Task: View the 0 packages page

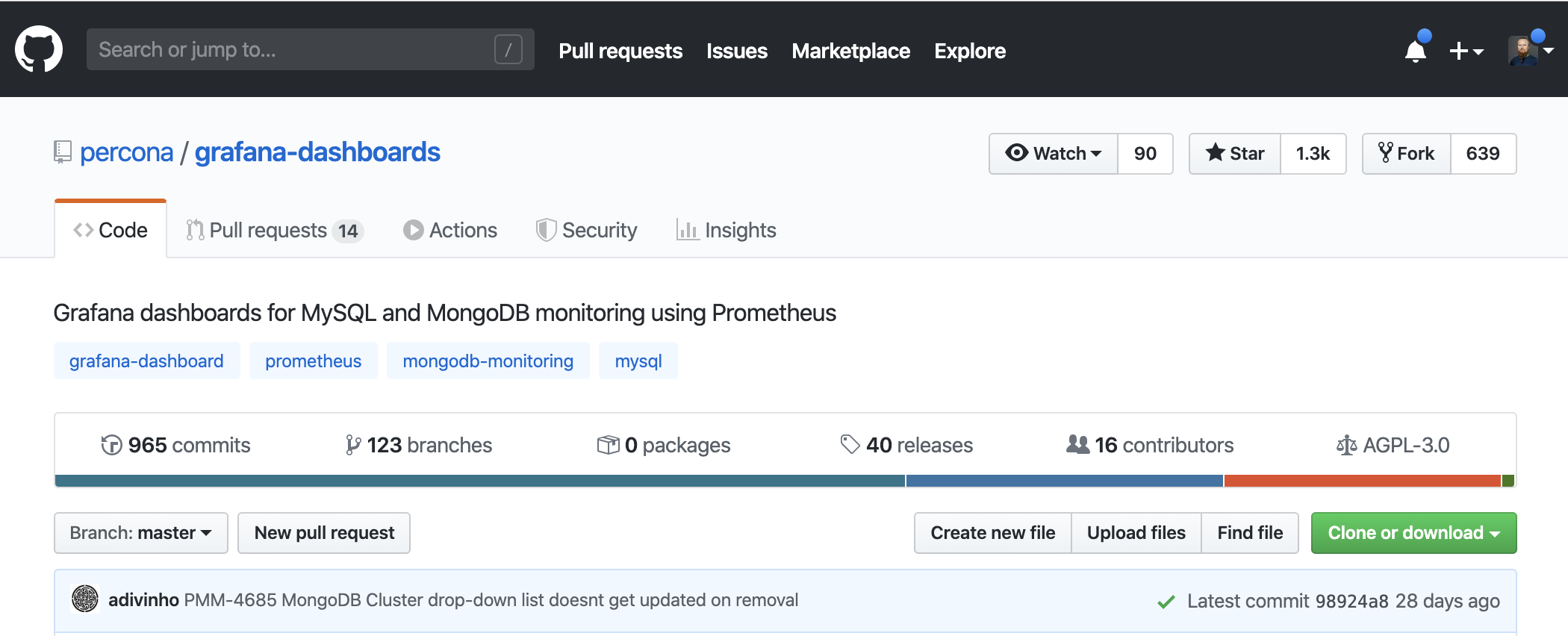Action: point(664,445)
